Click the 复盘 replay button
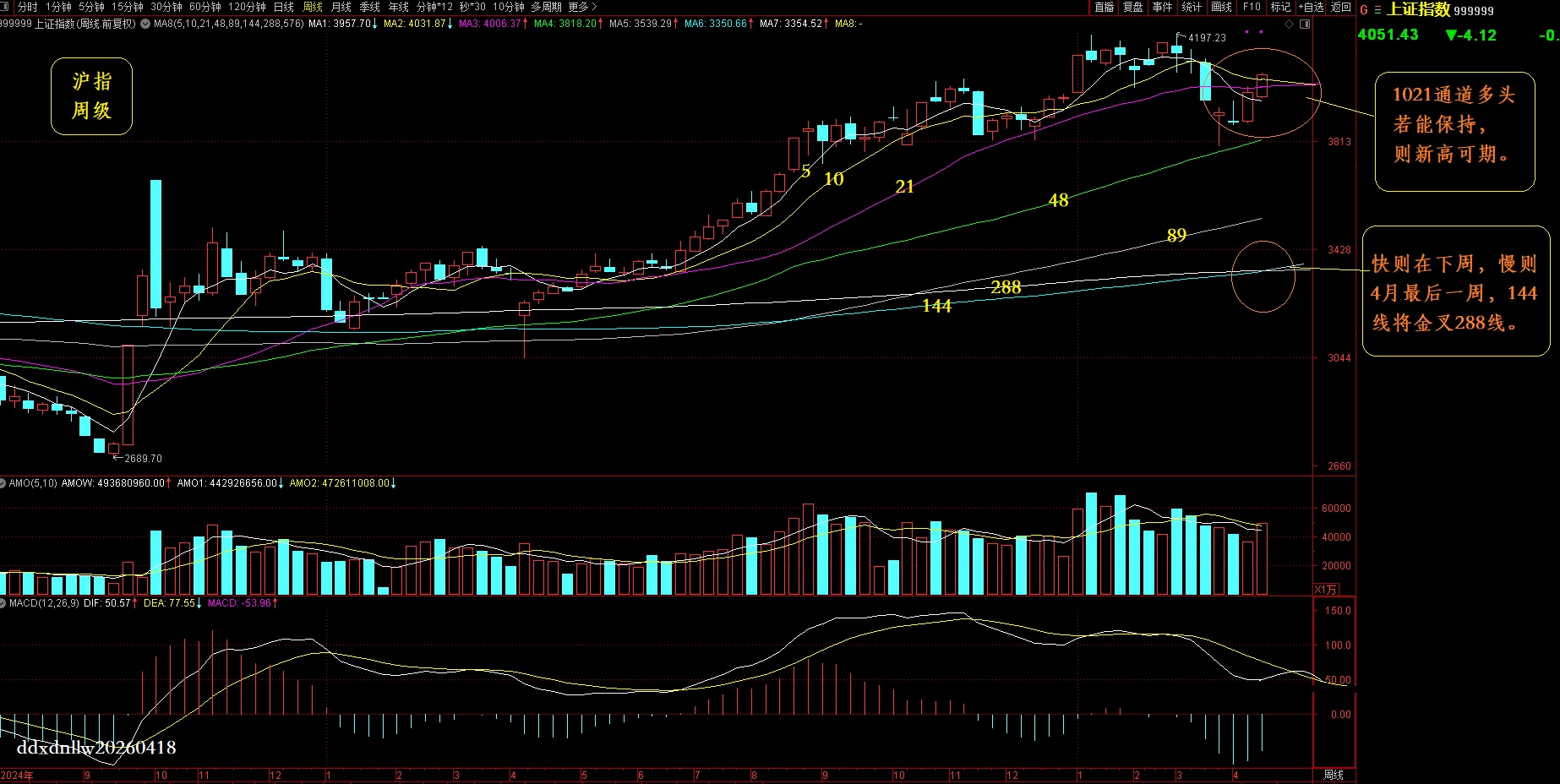The width and height of the screenshot is (1560, 784). coord(1133,7)
